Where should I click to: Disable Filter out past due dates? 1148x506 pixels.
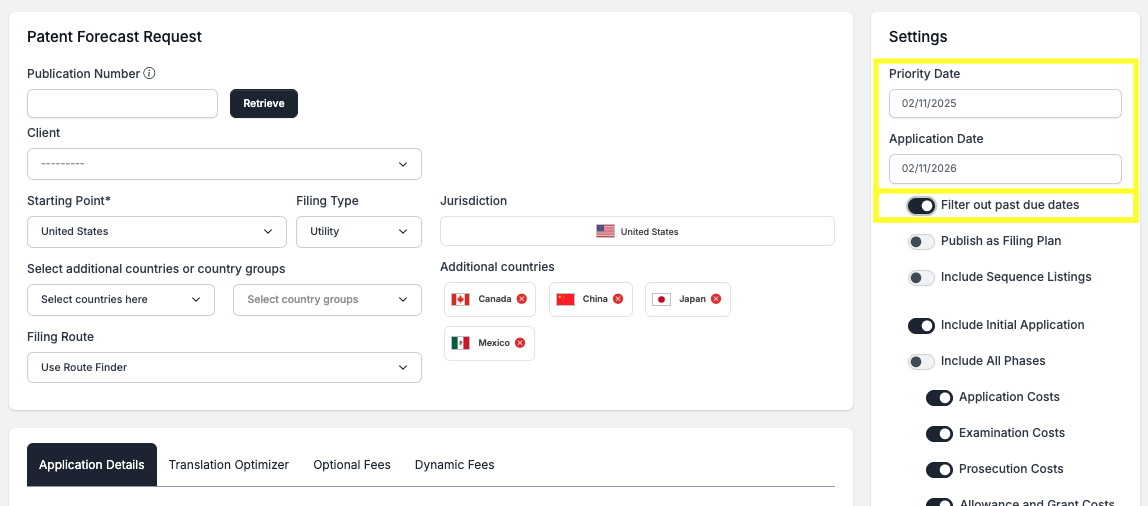(x=921, y=206)
